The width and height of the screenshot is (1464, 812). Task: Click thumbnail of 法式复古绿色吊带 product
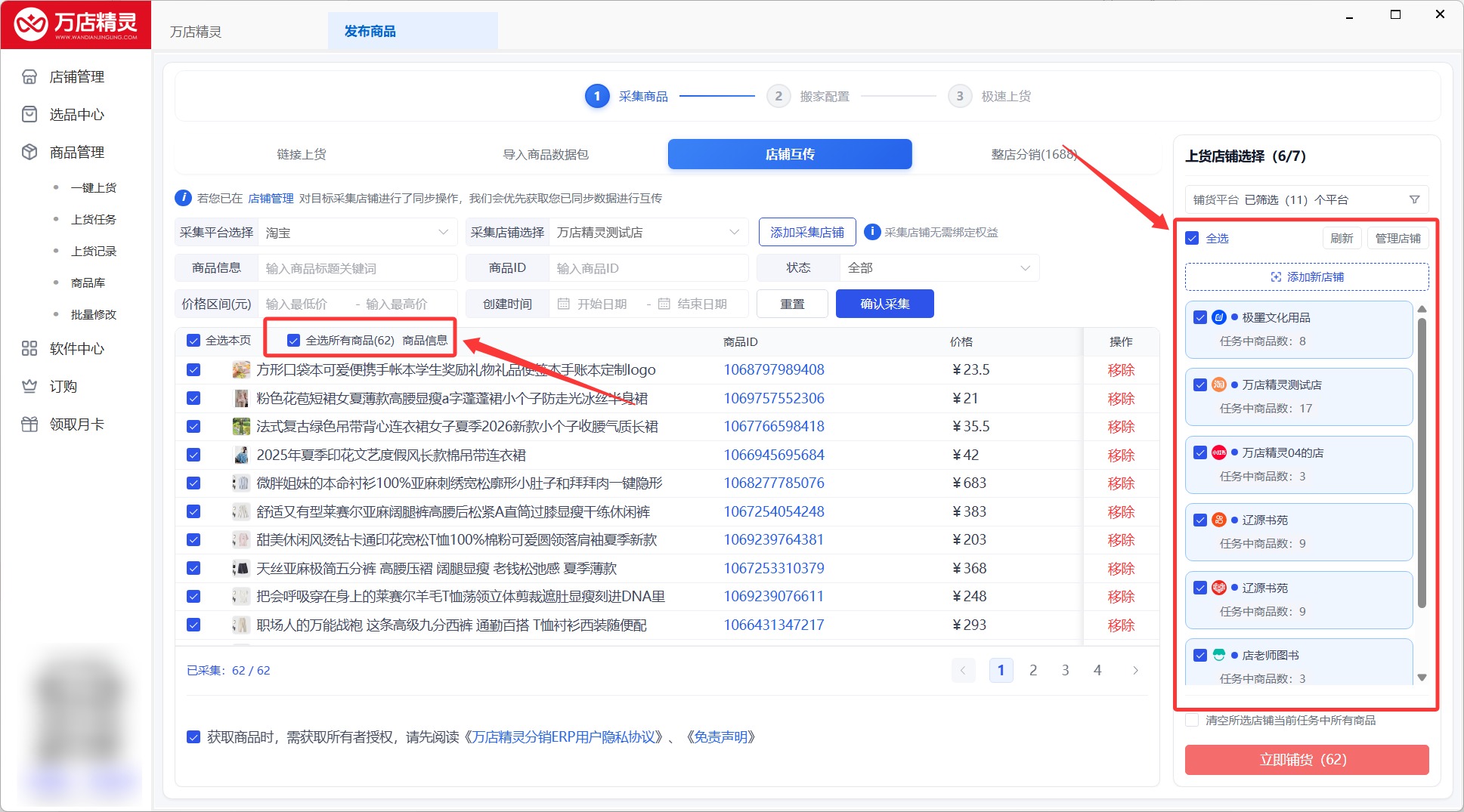(x=241, y=426)
